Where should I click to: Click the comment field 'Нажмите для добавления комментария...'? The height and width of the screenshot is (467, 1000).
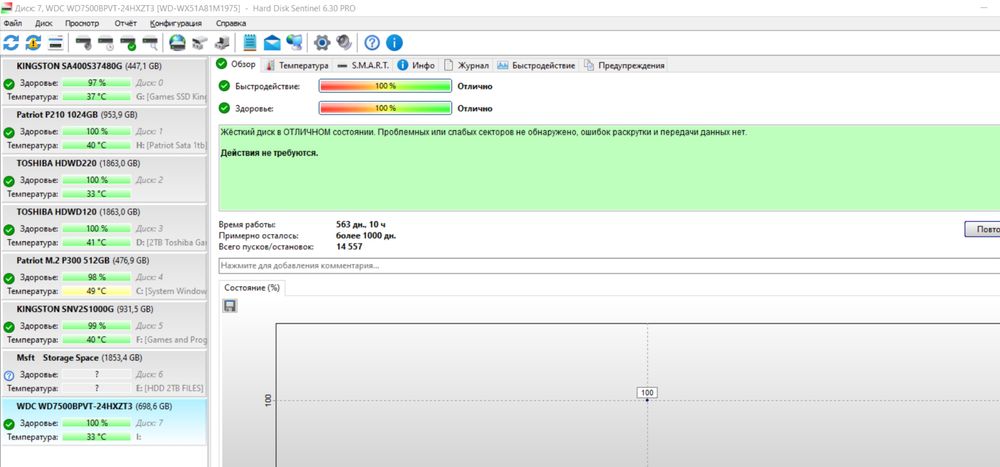click(x=609, y=265)
